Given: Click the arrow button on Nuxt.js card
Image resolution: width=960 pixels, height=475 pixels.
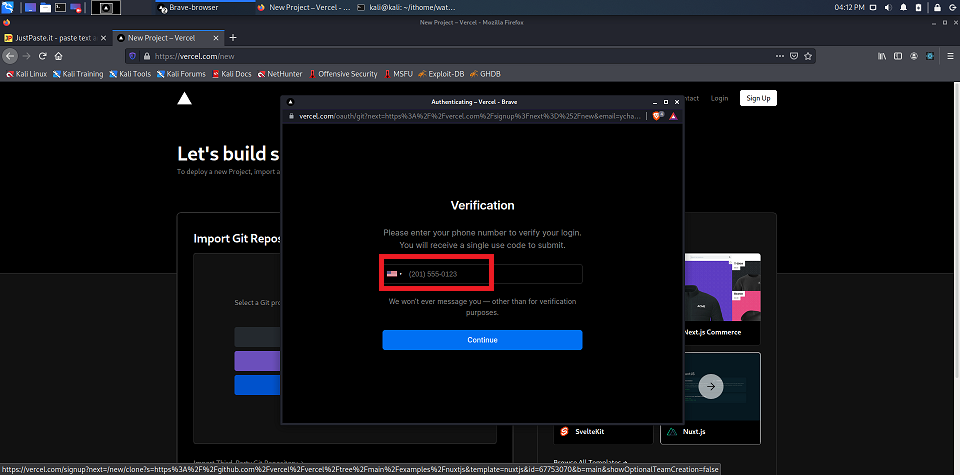Looking at the screenshot, I should 711,386.
